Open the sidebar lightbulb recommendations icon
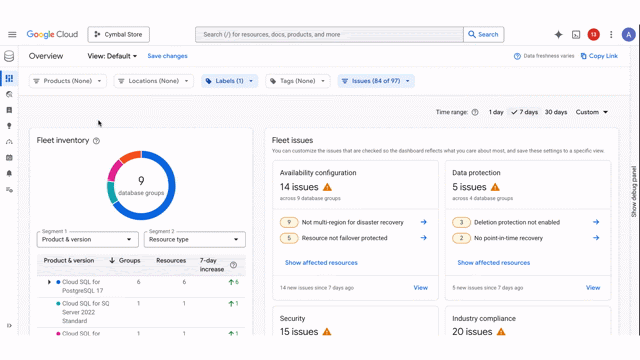 9,126
